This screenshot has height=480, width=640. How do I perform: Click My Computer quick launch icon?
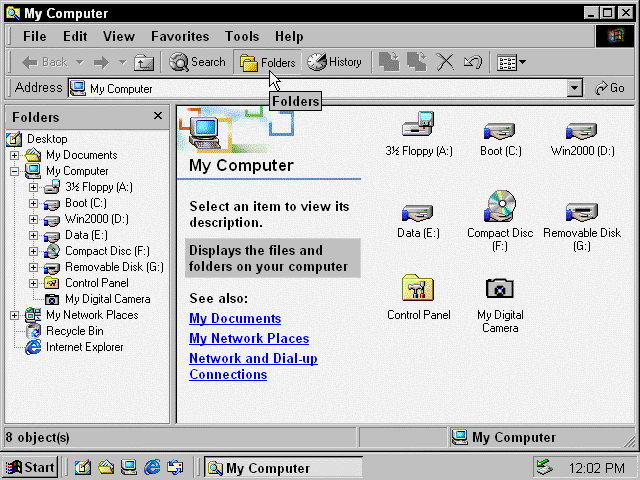click(129, 467)
